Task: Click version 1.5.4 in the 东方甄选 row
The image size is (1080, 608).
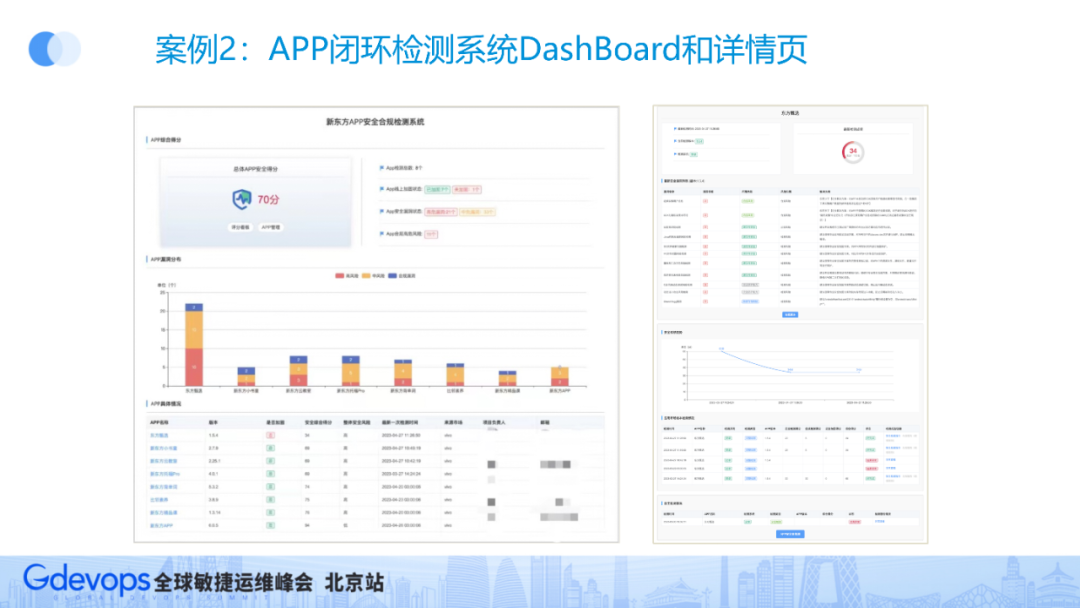Action: 214,435
